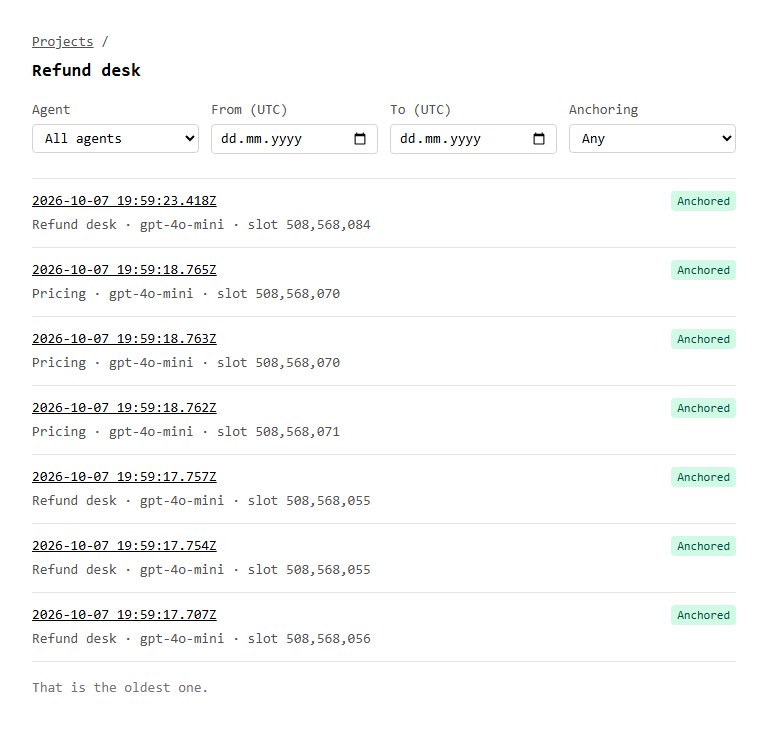Open calendar picker icon in From date field
Screen dimensions: 768x730
(x=360, y=139)
